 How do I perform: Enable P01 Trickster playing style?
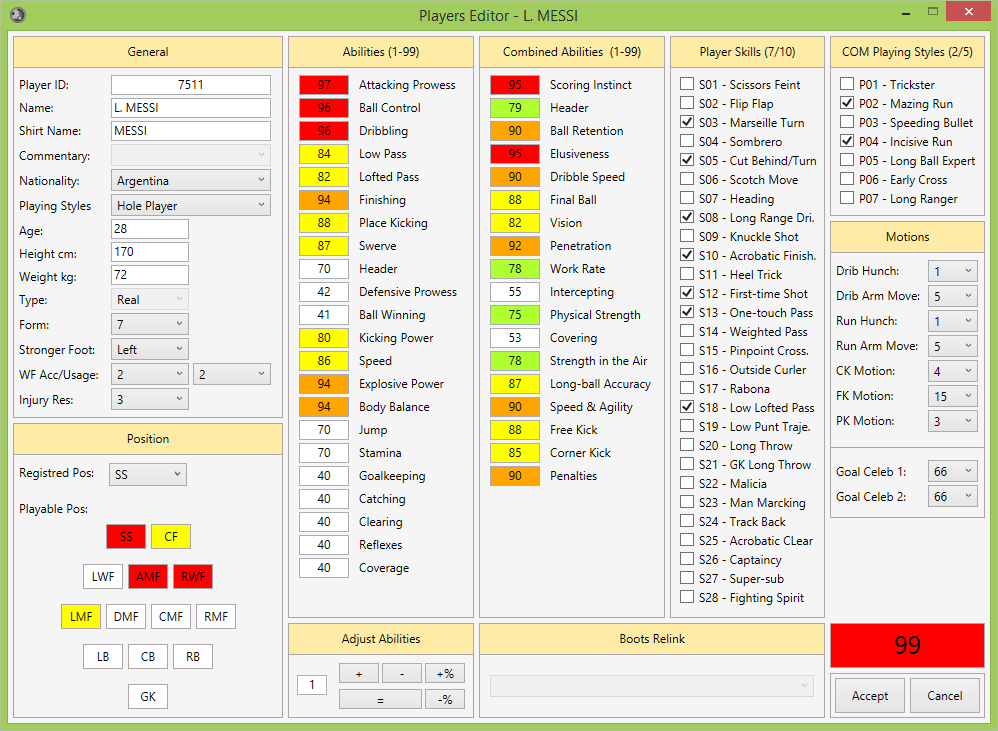[x=847, y=83]
